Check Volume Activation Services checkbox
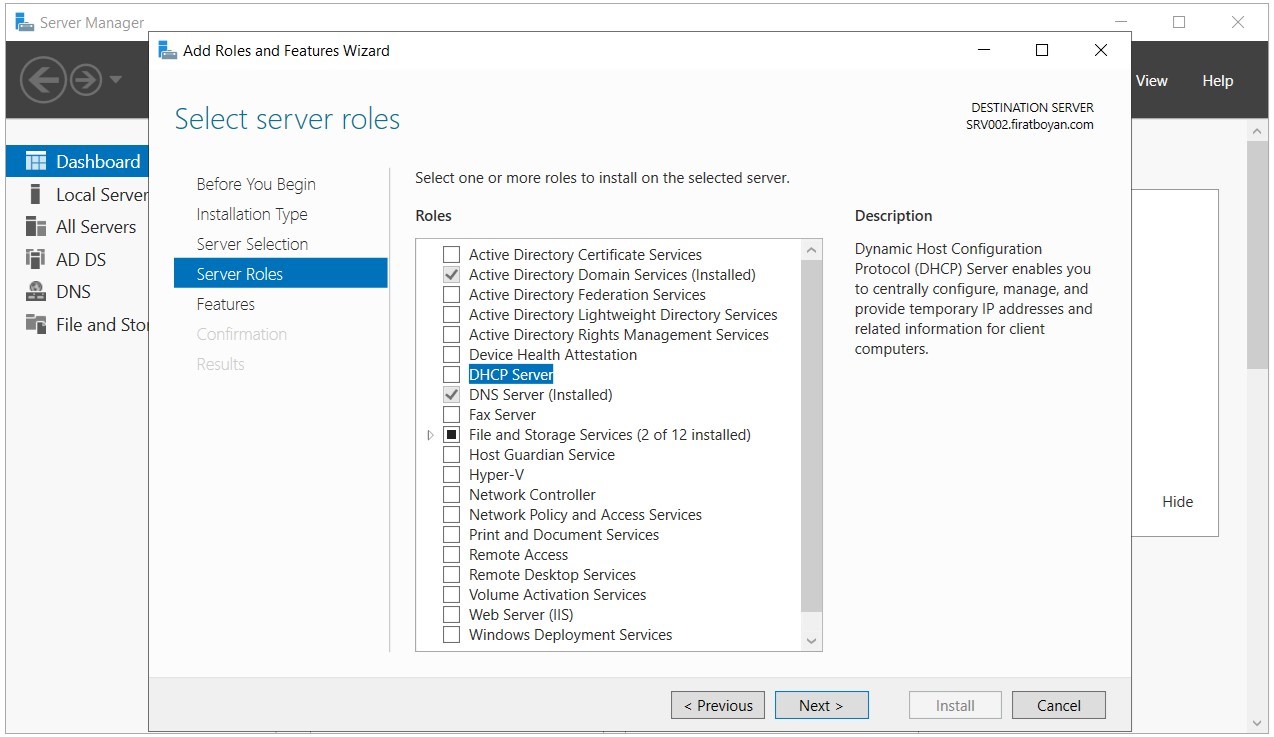This screenshot has height=737, width=1274. 452,595
